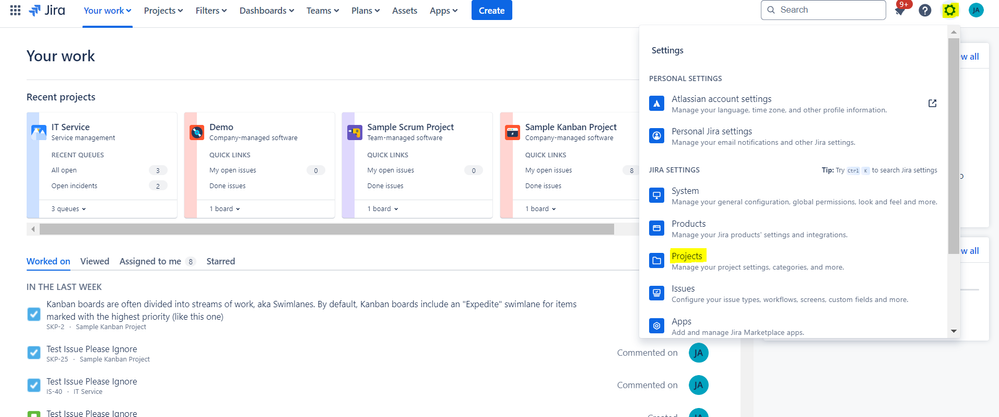Open Done issues on Sample Scrum Project card
Image resolution: width=999 pixels, height=417 pixels.
coord(385,186)
